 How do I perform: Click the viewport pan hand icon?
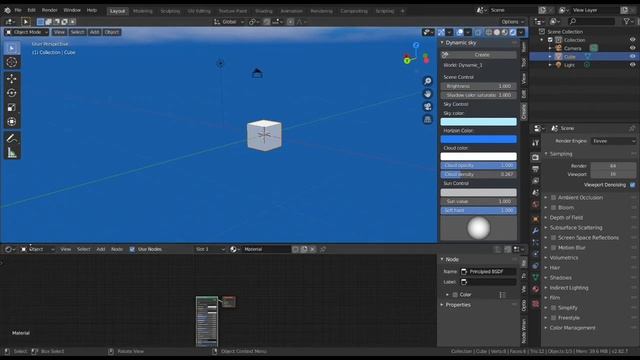(427, 94)
